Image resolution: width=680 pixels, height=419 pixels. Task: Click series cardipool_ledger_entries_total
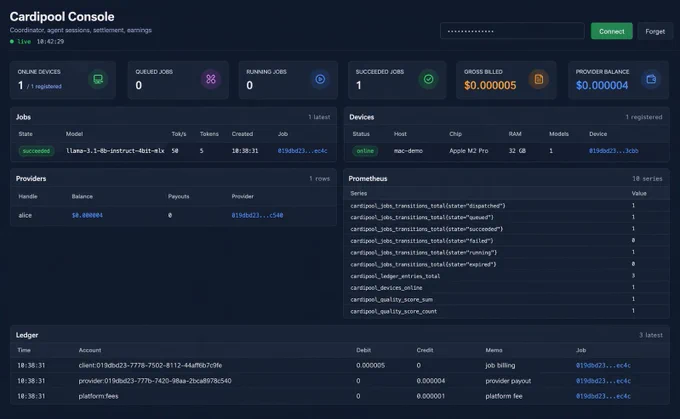[395, 276]
